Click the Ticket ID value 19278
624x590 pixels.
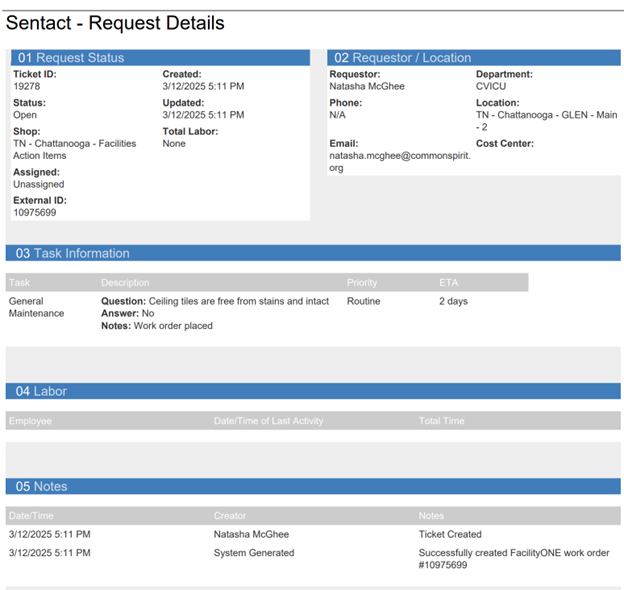tap(26, 87)
